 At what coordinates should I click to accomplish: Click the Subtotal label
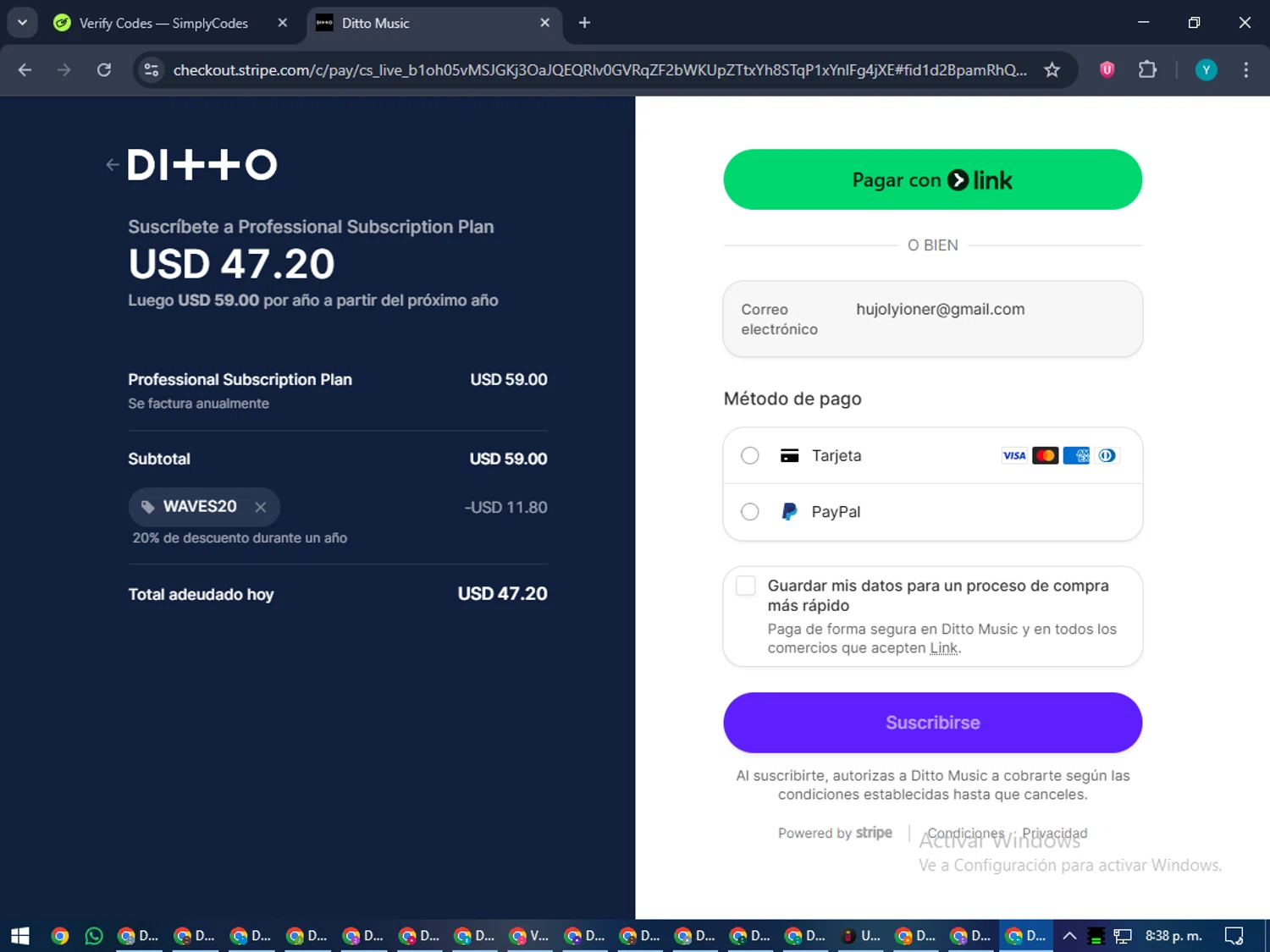(159, 459)
